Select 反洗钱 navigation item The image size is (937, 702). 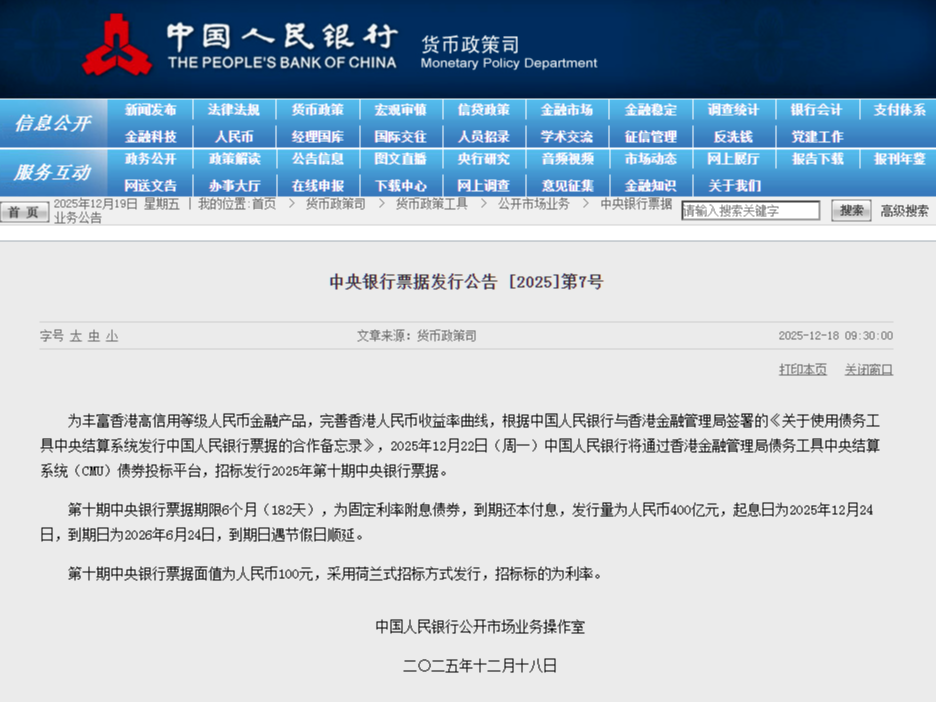733,136
